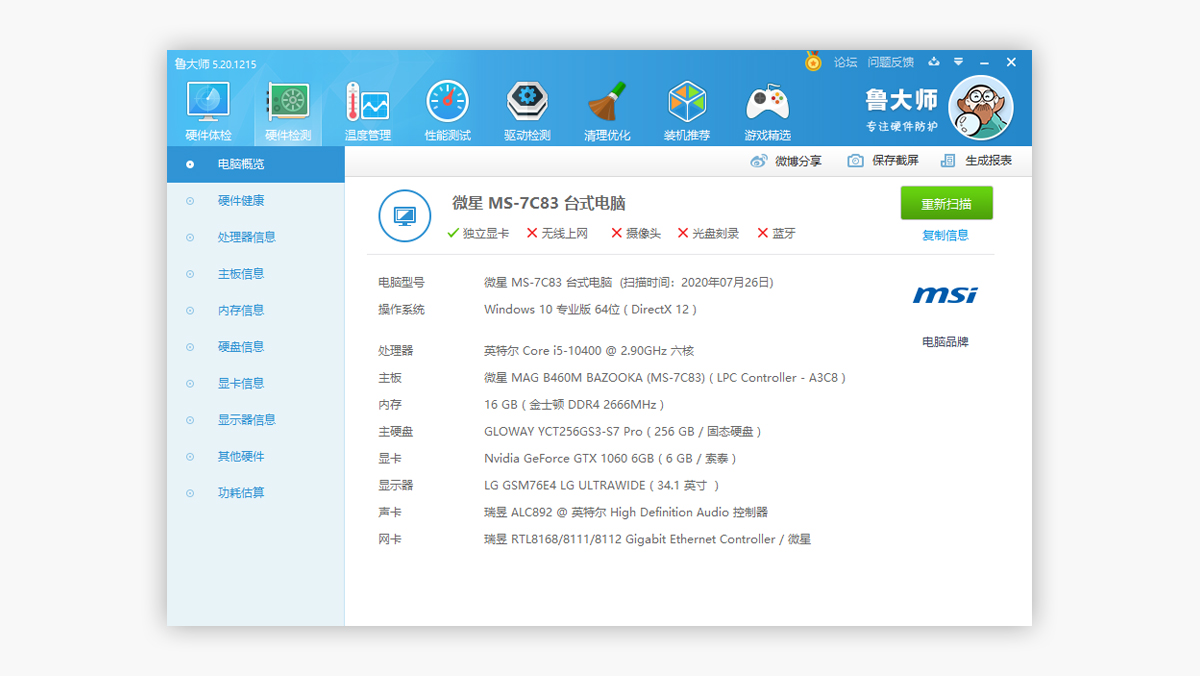This screenshot has width=1200, height=676.
Task: Open the 硬件体检 hardware checkup section
Action: [x=208, y=111]
